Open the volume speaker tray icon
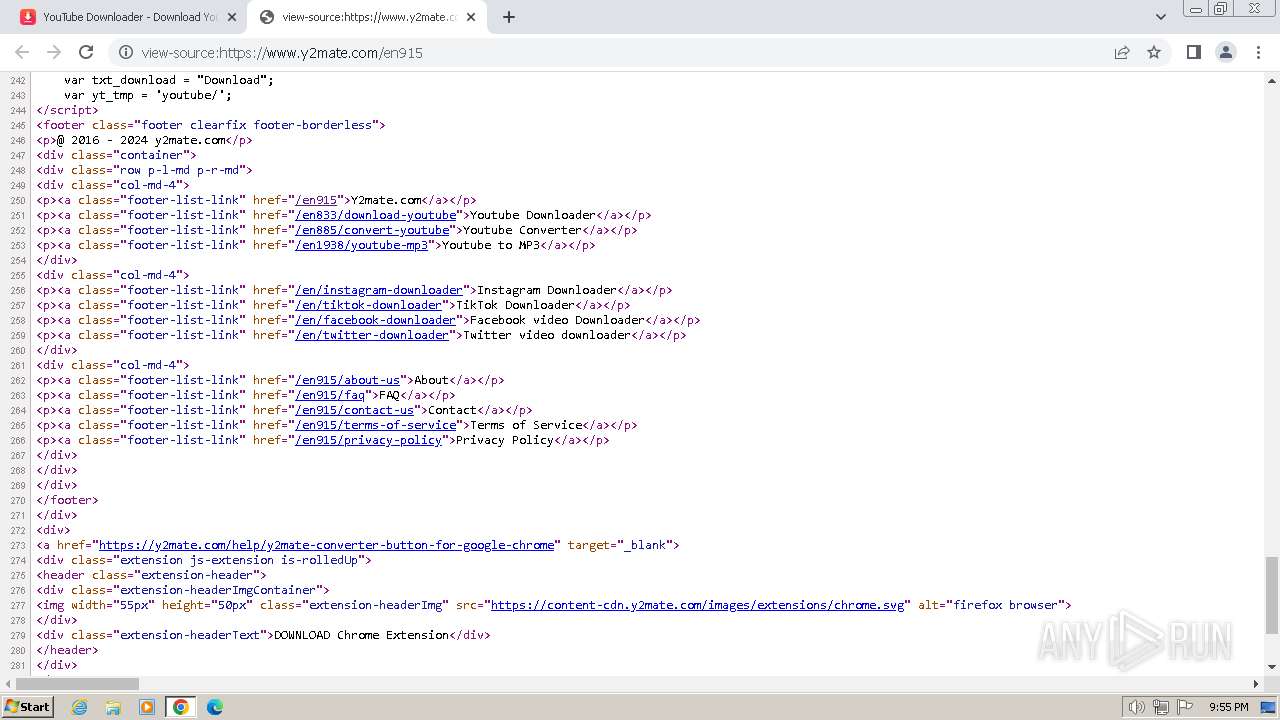The height and width of the screenshot is (720, 1280). 1136,707
